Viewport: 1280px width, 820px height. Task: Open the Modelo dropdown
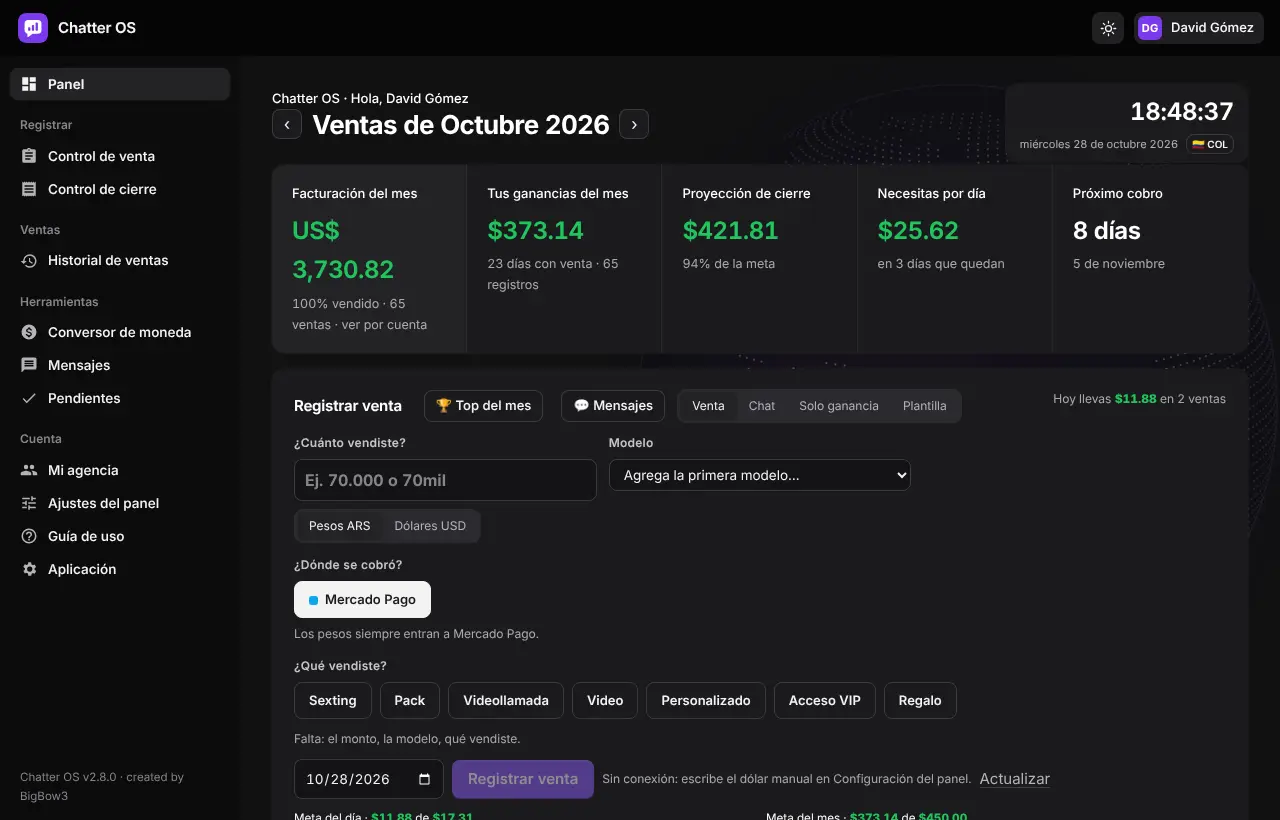[x=760, y=475]
